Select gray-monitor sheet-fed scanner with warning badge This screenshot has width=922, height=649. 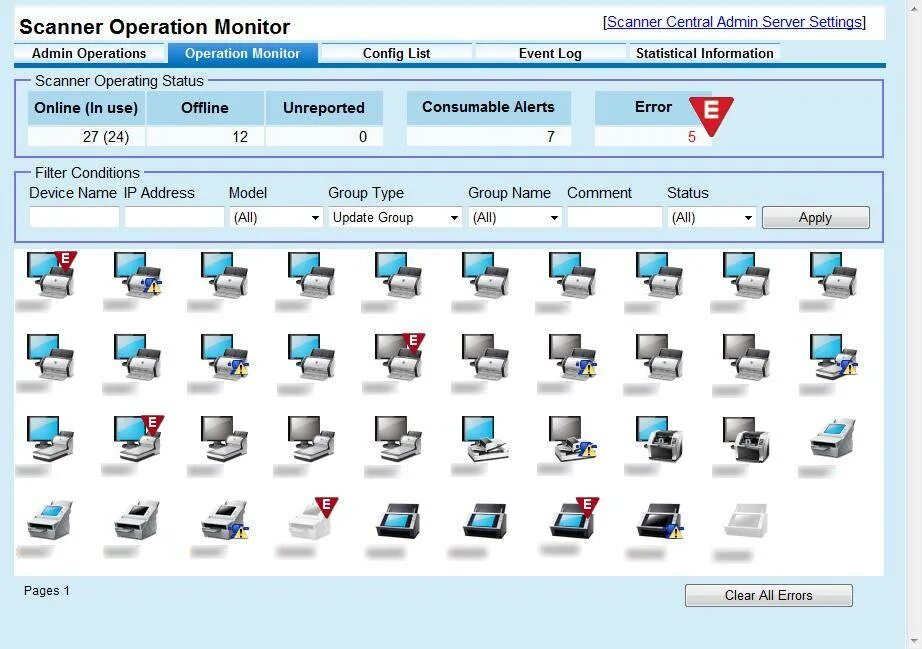[573, 356]
